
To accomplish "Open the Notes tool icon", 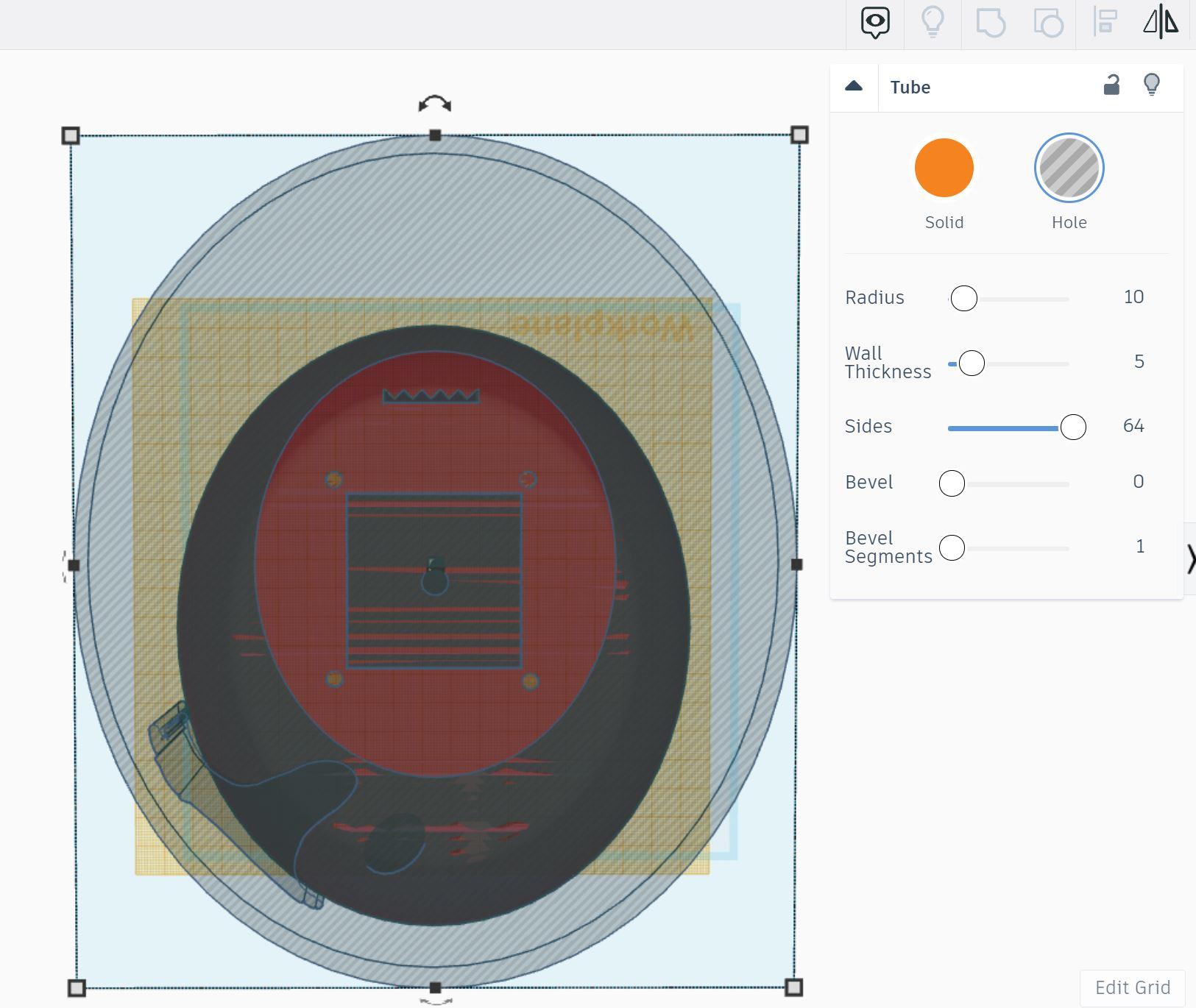I will tap(875, 23).
